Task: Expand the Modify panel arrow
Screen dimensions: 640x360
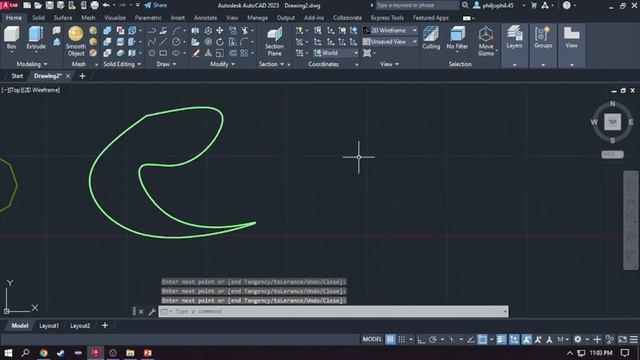Action: tap(233, 64)
